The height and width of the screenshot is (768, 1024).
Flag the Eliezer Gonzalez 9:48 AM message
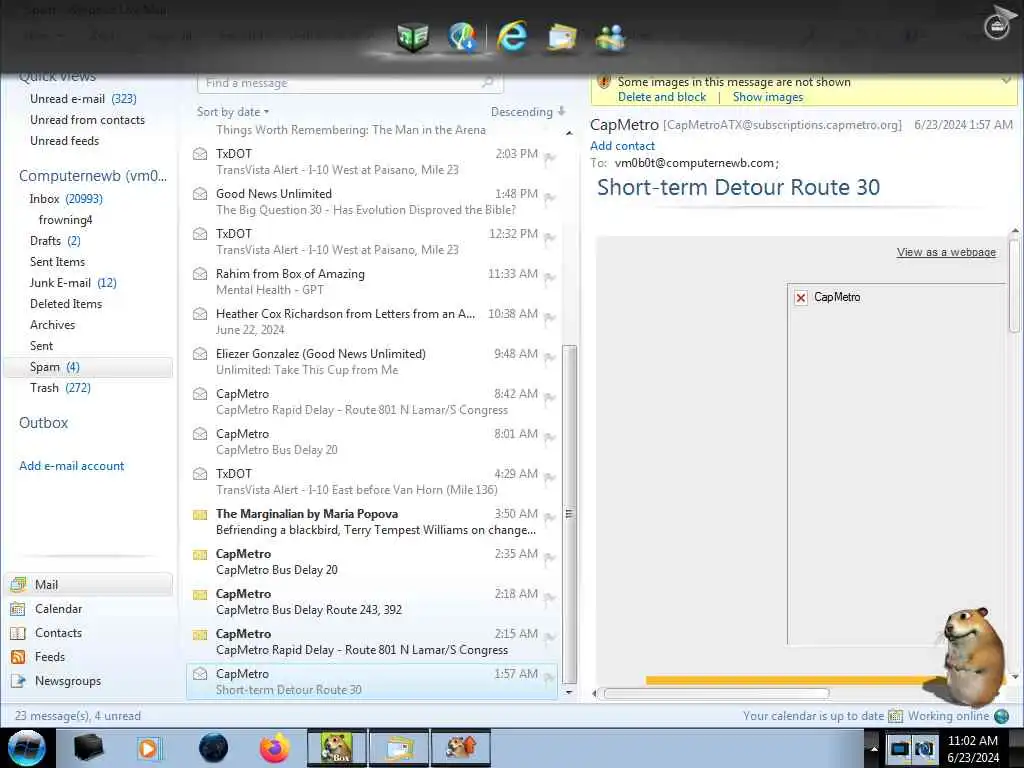click(x=550, y=358)
